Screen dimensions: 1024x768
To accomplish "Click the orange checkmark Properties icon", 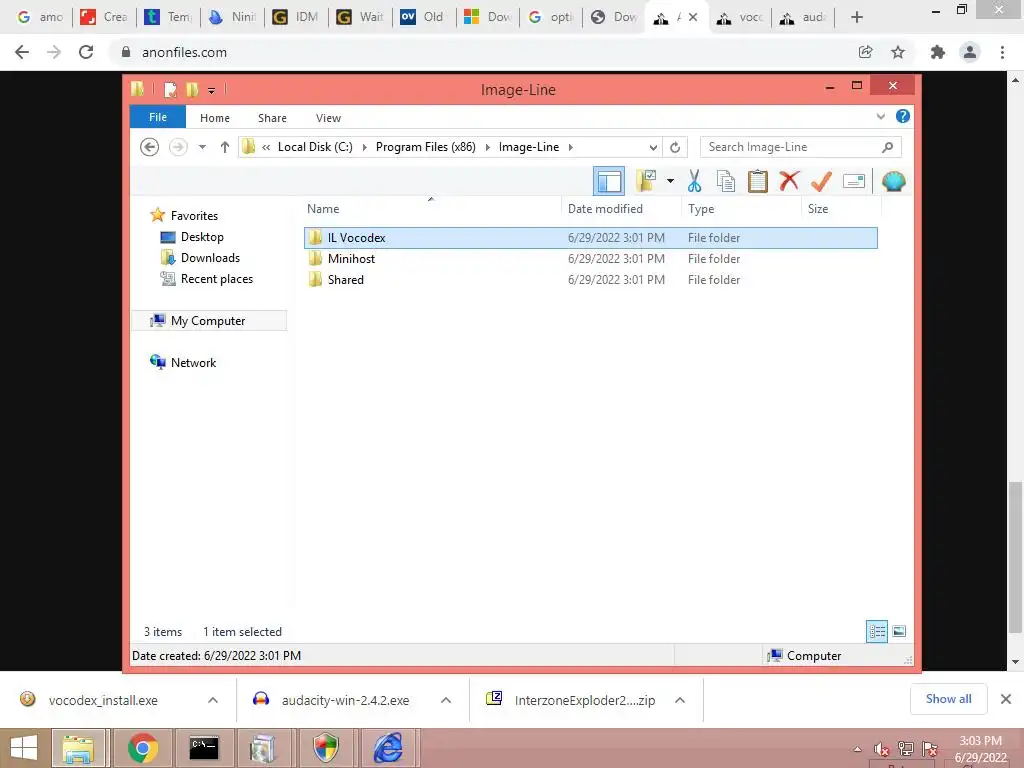I will point(821,181).
